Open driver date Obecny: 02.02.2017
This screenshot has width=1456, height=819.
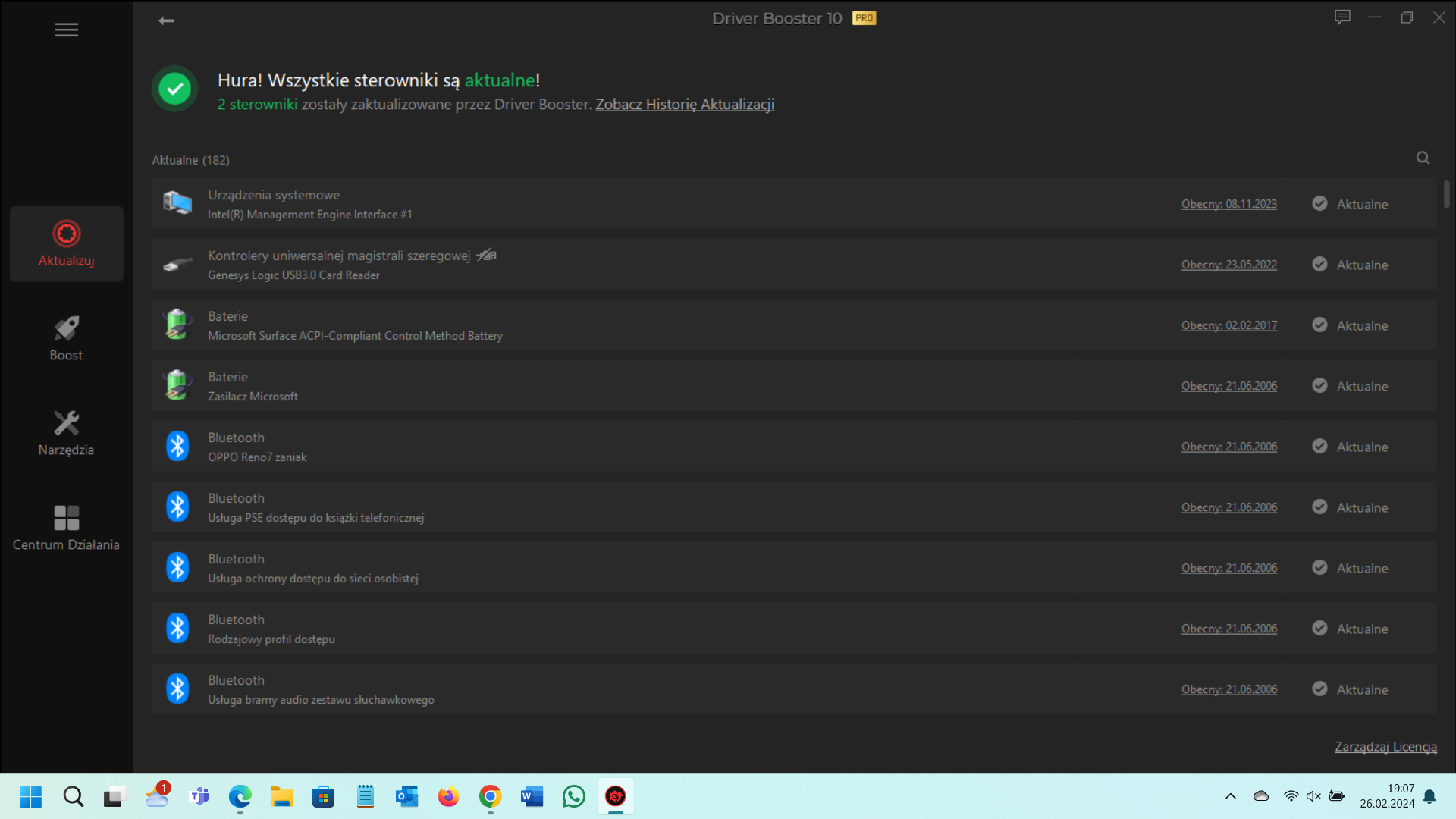tap(1228, 325)
